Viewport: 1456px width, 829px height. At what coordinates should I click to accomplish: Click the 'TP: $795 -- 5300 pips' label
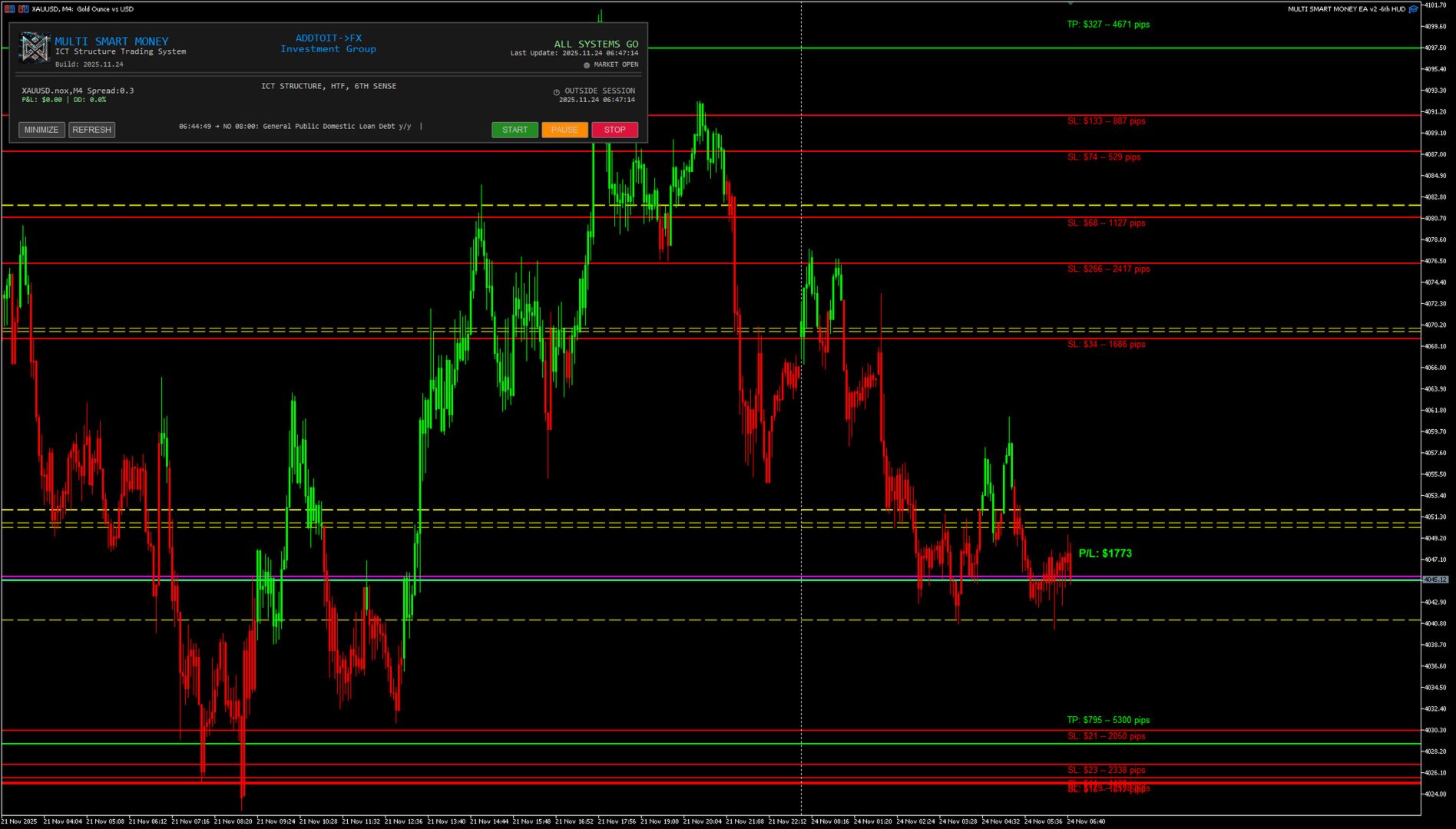pyautogui.click(x=1108, y=720)
